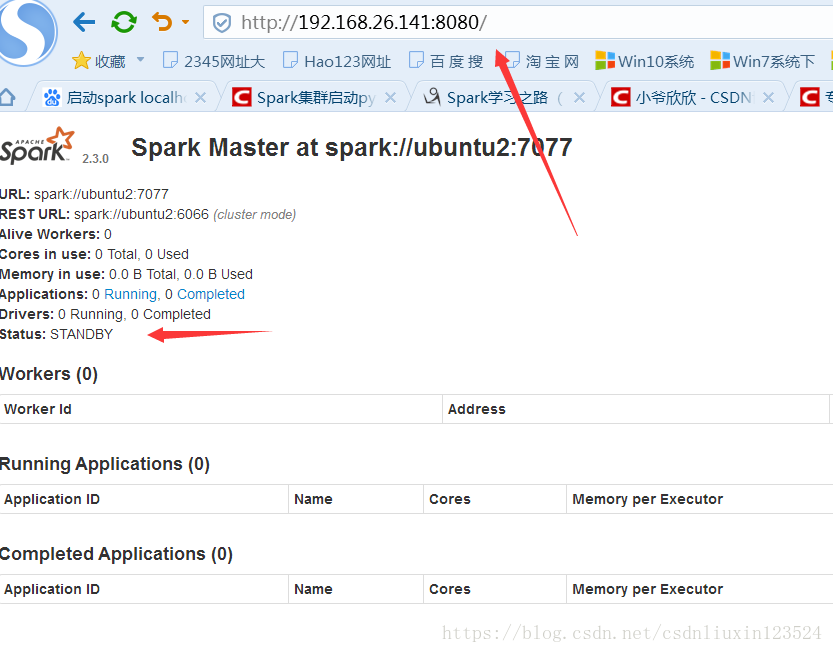Click the Status STANDBY text
Screen dimensions: 833x653
(56, 334)
